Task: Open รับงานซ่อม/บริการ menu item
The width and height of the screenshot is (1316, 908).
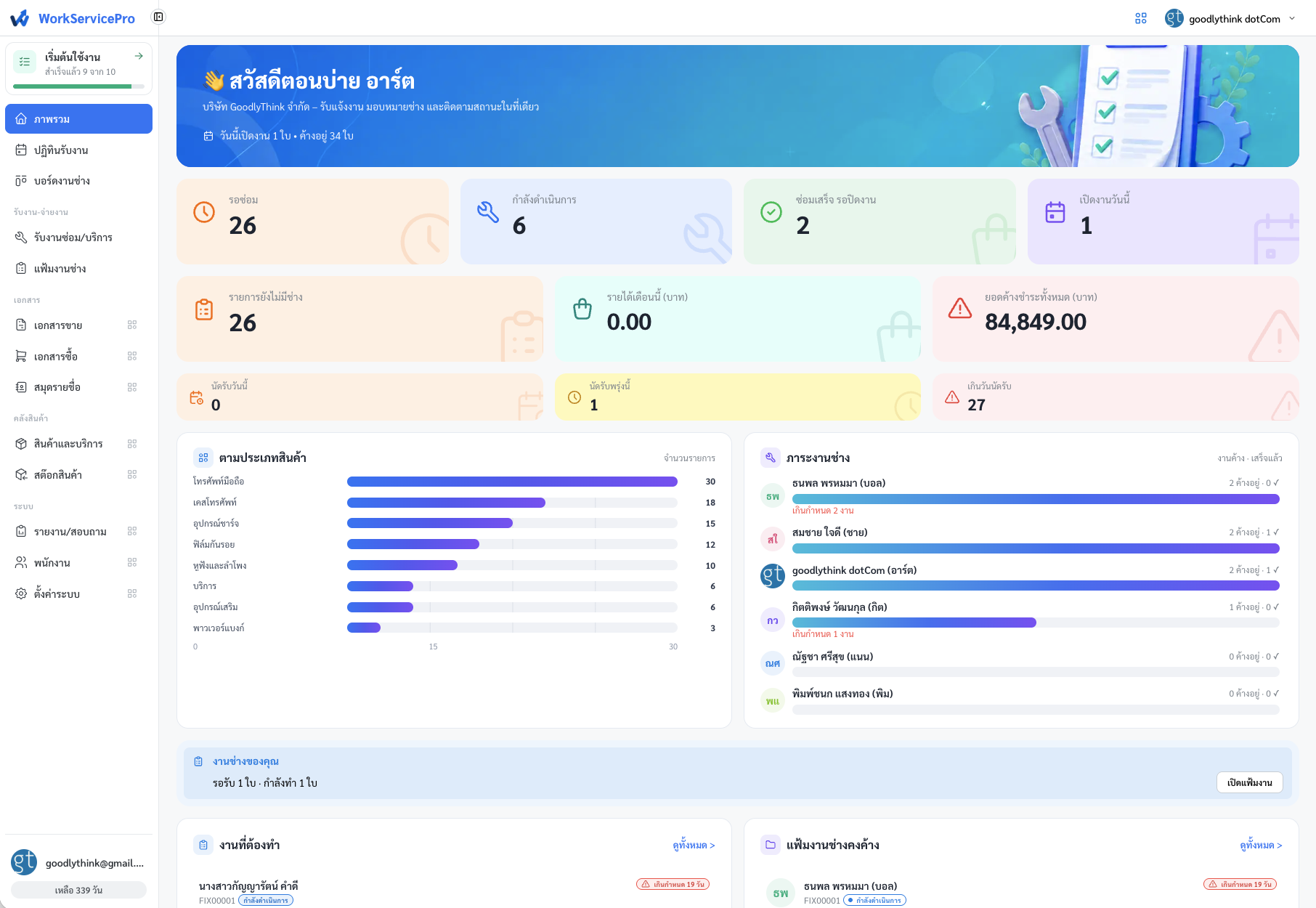Action: click(x=78, y=238)
